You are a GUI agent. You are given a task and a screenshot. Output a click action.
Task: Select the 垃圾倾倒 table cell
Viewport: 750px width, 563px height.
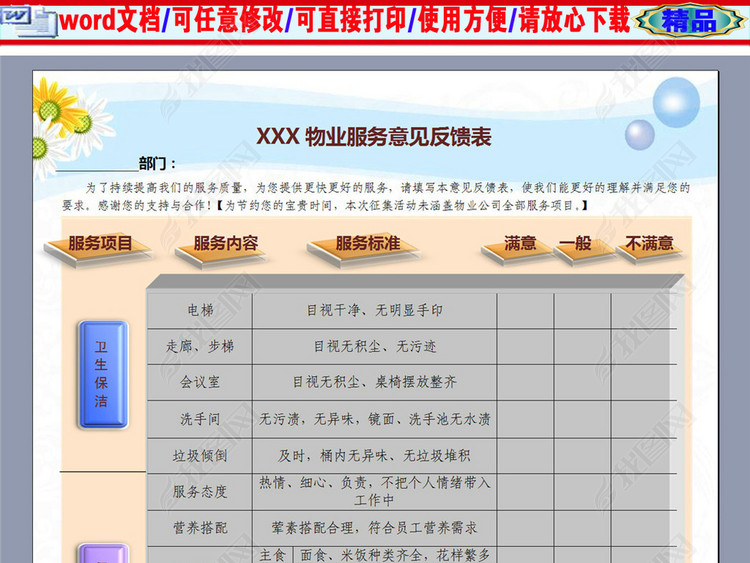[x=200, y=456]
